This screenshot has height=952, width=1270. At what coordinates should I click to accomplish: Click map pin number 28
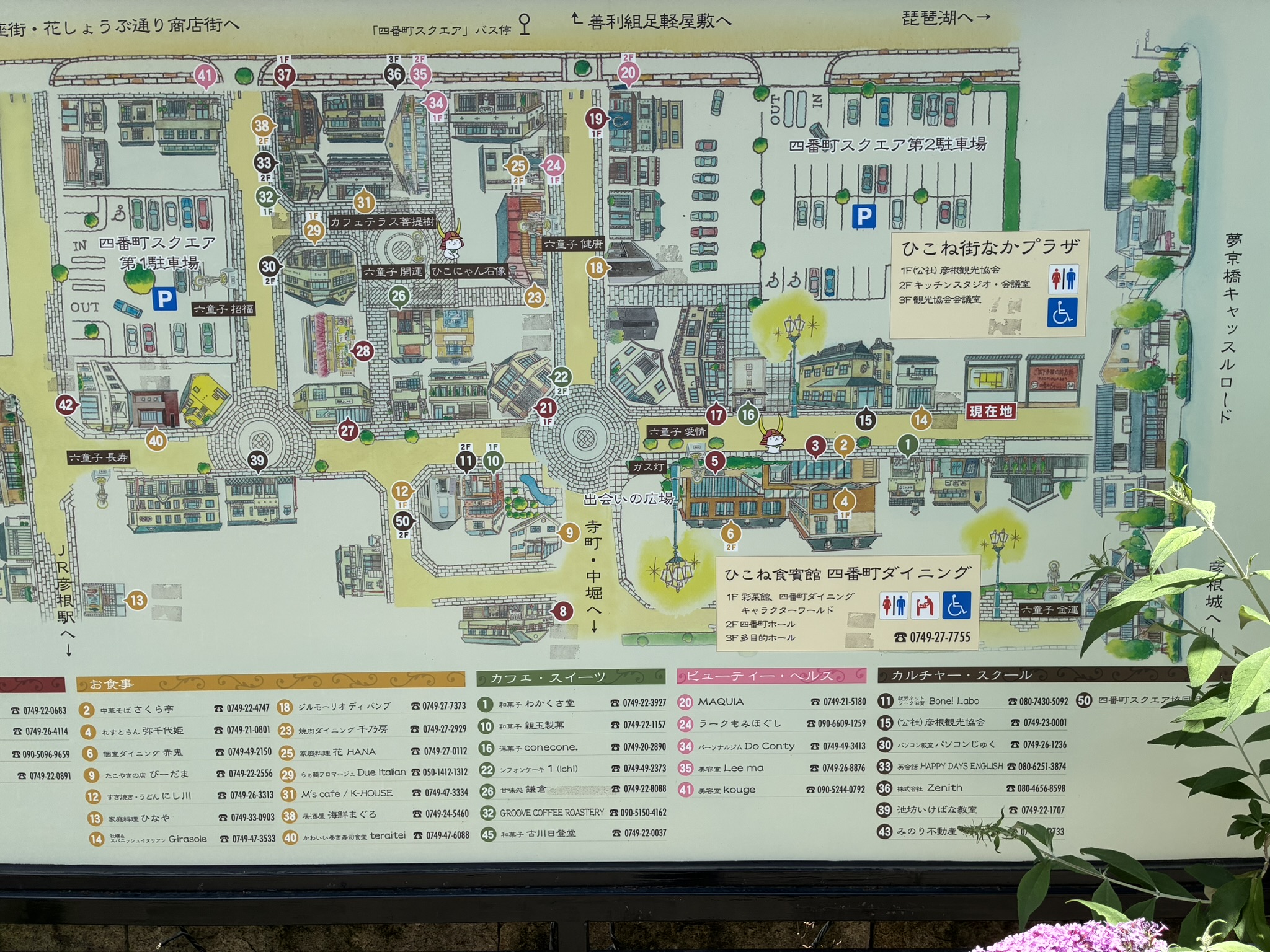click(x=362, y=351)
